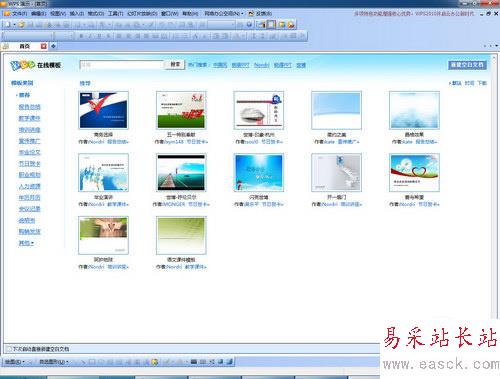Click the template search input field
This screenshot has width=500, height=379.
point(122,65)
